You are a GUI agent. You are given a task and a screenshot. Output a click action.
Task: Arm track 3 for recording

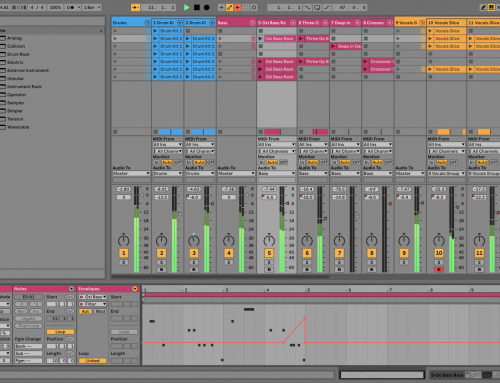point(194,269)
